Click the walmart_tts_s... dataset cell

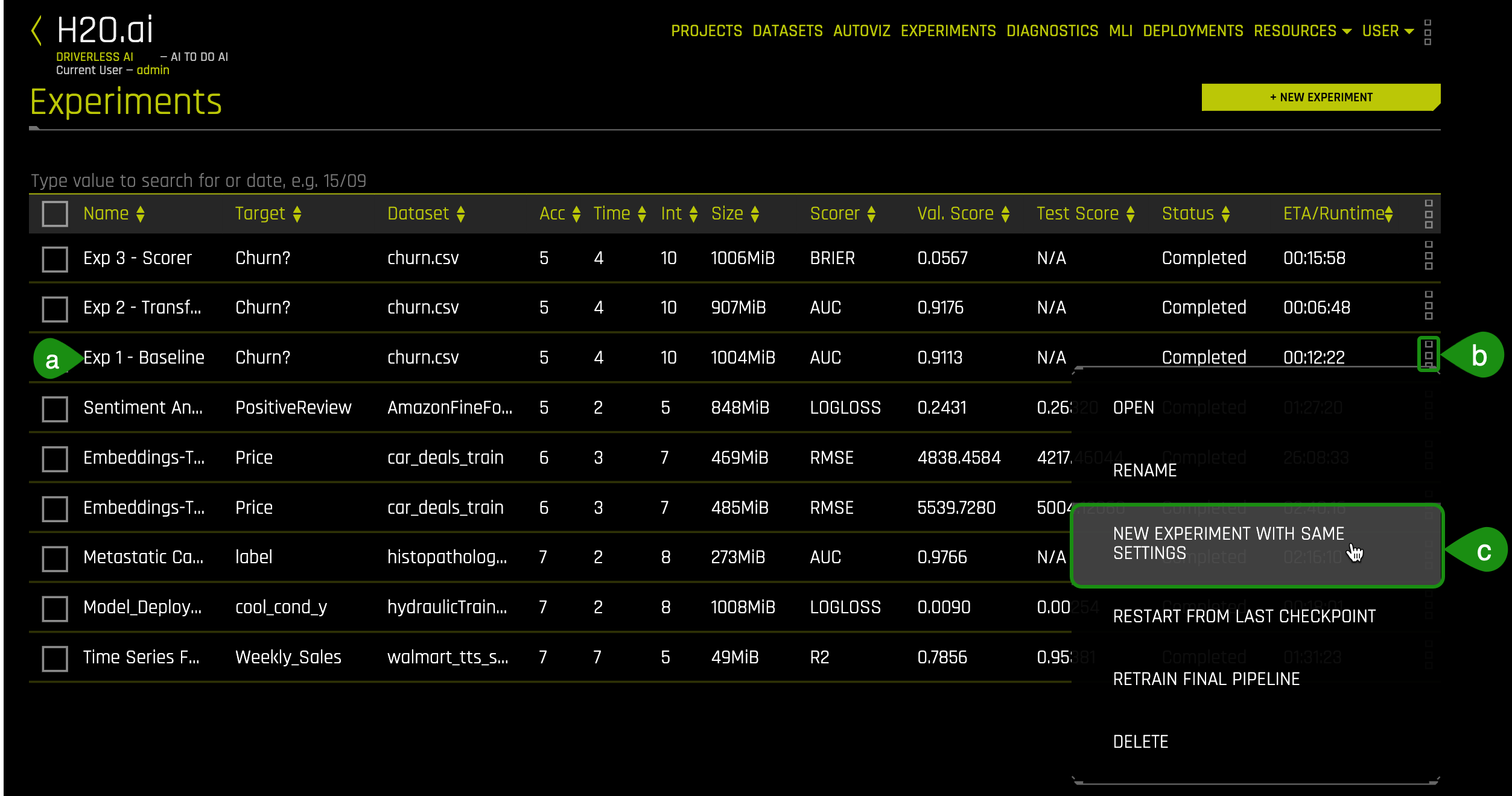pyautogui.click(x=448, y=657)
